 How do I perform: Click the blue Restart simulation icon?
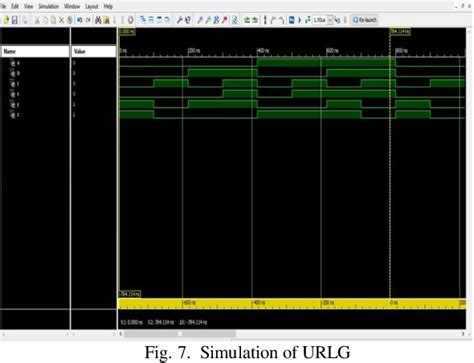(292, 20)
